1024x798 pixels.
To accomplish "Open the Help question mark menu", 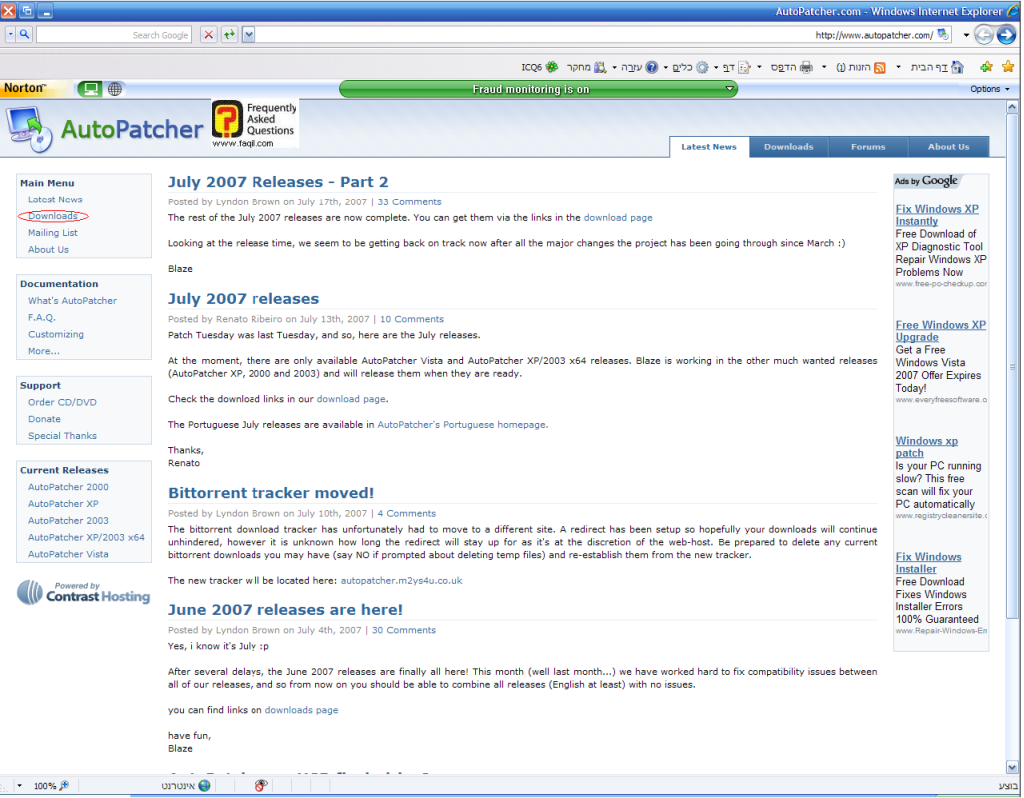I will [x=652, y=67].
